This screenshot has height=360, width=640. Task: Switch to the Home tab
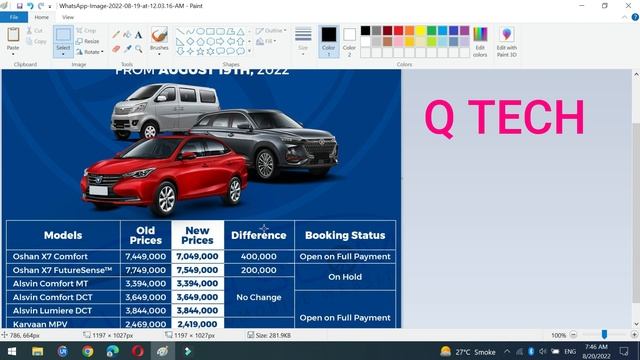[x=42, y=17]
